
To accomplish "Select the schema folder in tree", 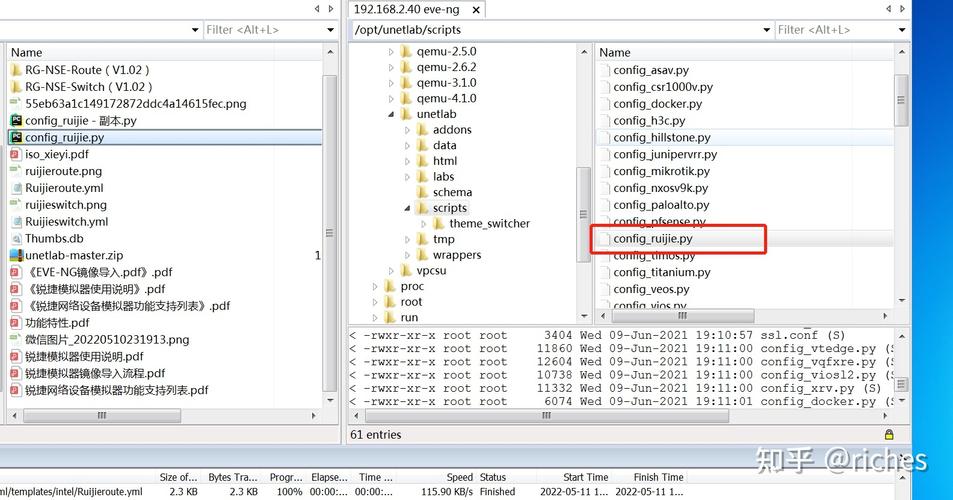I will (x=452, y=192).
